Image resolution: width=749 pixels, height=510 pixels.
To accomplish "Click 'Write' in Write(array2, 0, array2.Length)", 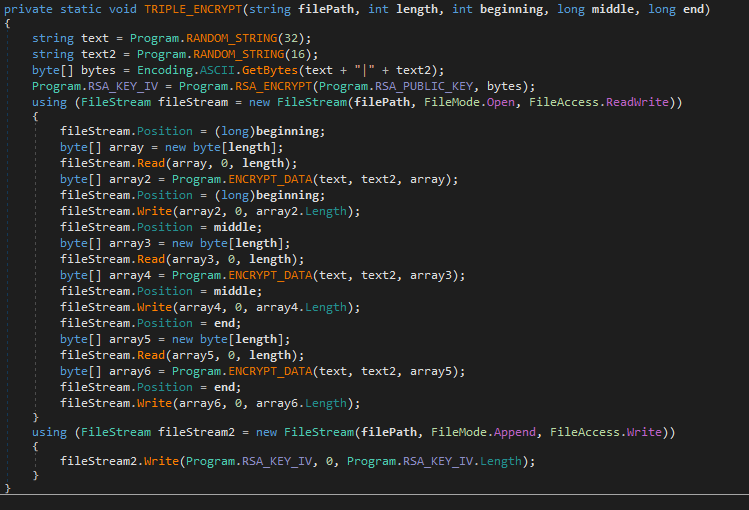I will coord(154,212).
